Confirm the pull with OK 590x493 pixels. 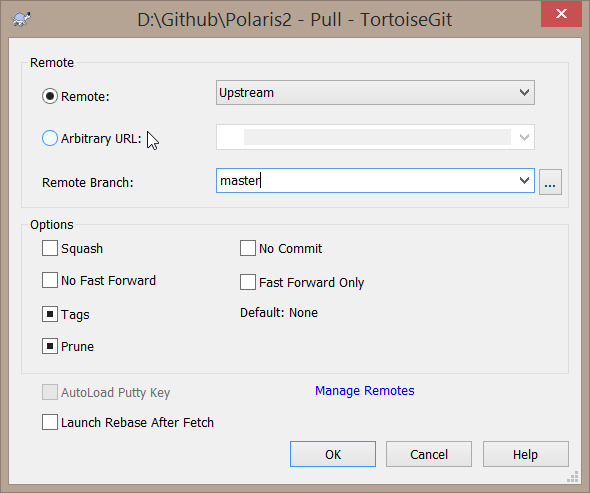[333, 454]
